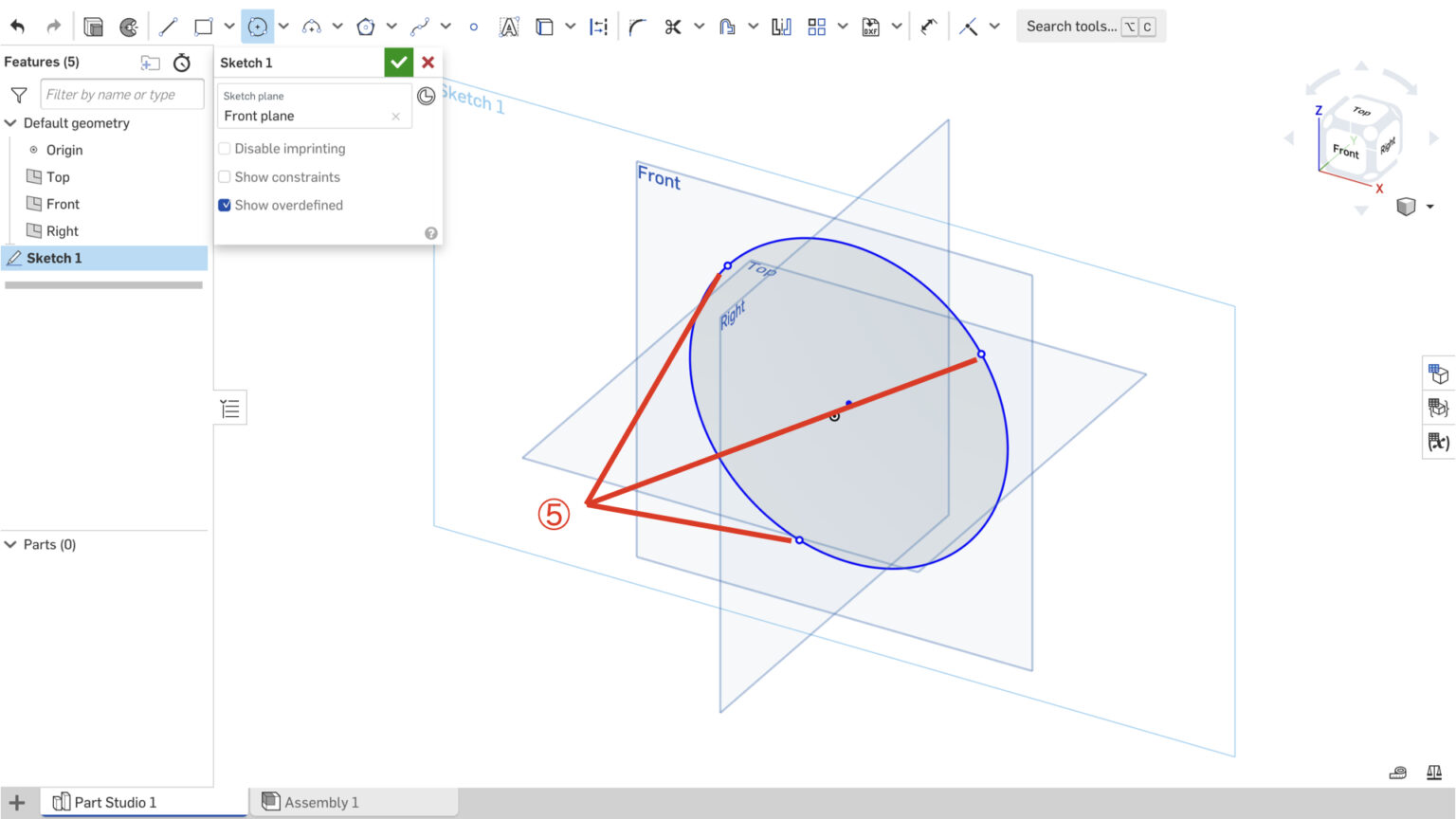Open the rectangle tool dropdown arrow
The width and height of the screenshot is (1456, 819).
227,26
